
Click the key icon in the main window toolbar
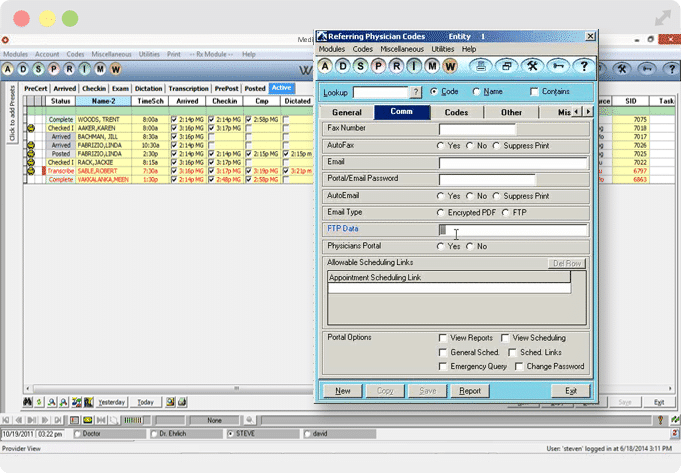pyautogui.click(x=647, y=69)
